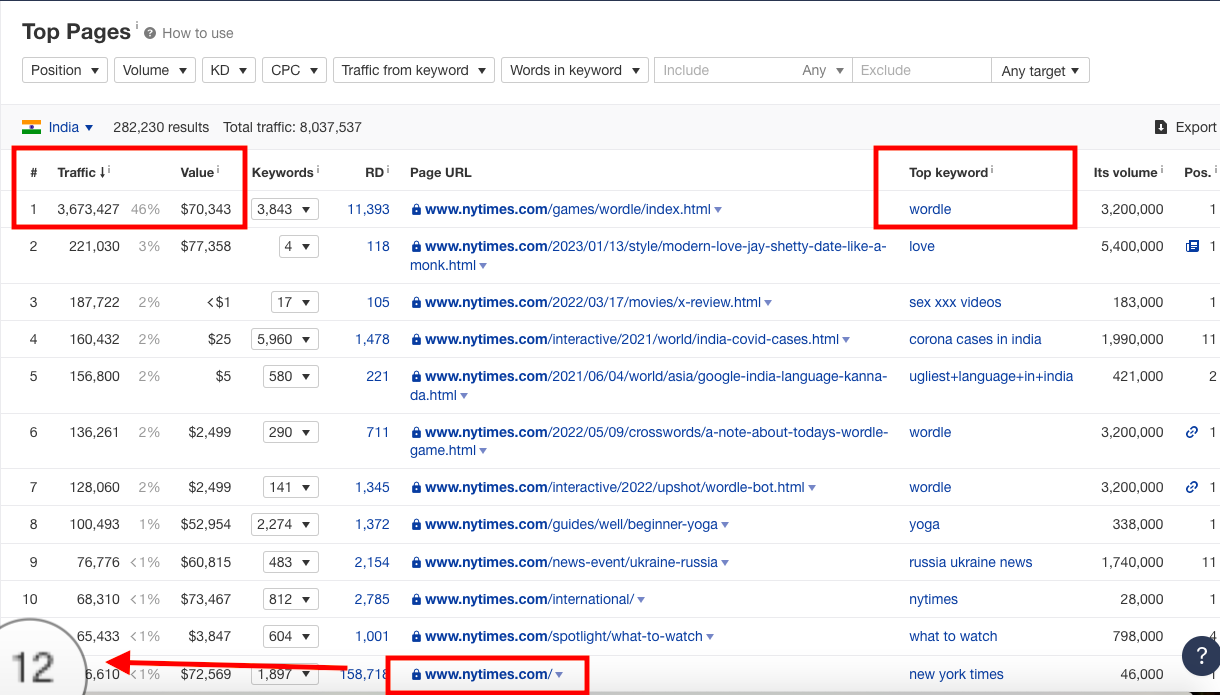
Task: Open the Any dropdown next to Include
Action: 824,70
